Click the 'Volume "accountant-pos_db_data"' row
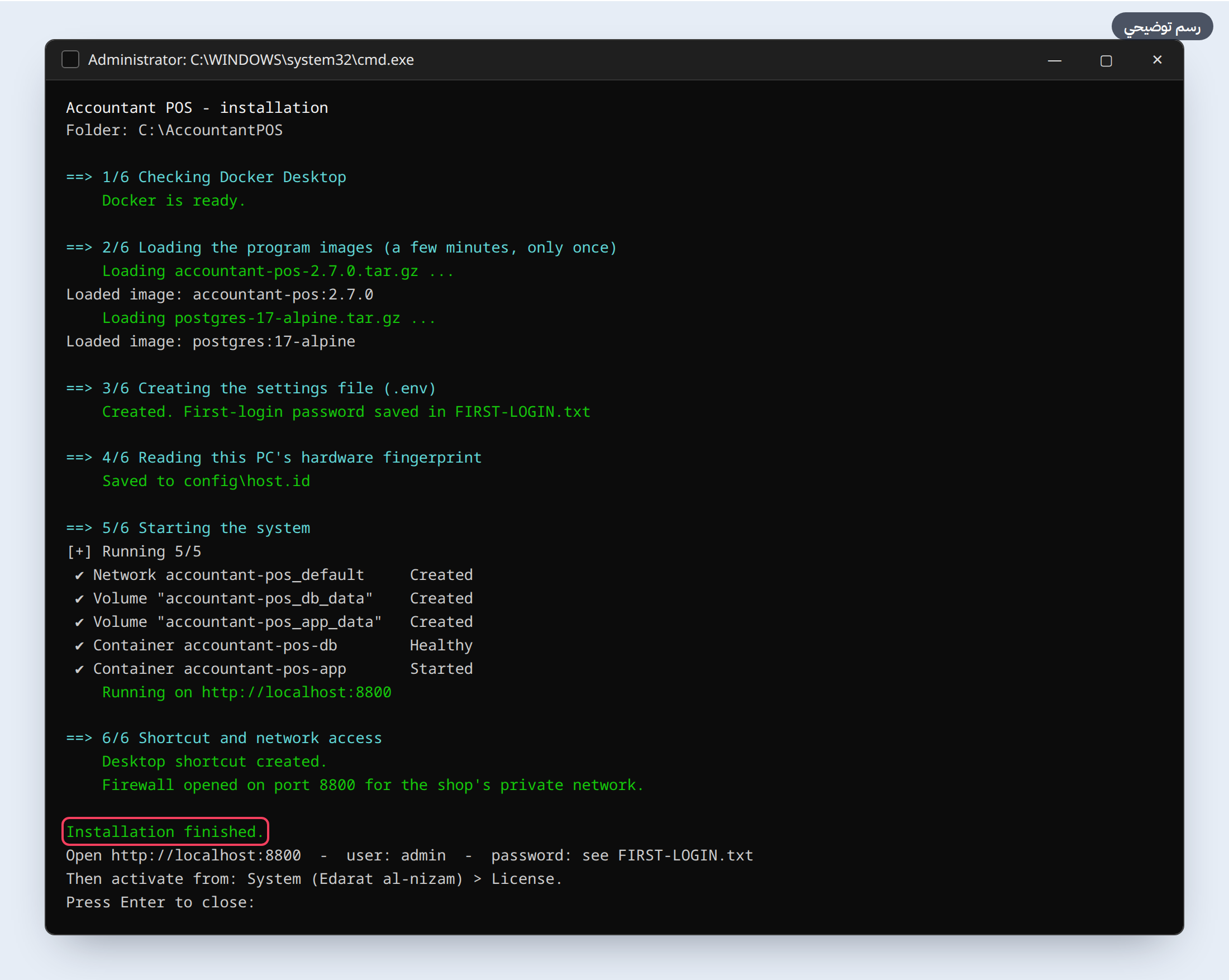Image resolution: width=1229 pixels, height=980 pixels. coord(274,598)
